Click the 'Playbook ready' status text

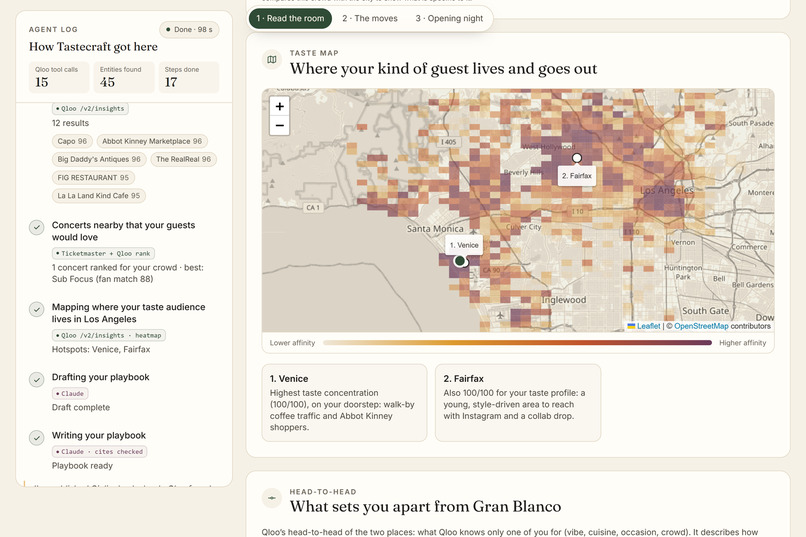82,466
